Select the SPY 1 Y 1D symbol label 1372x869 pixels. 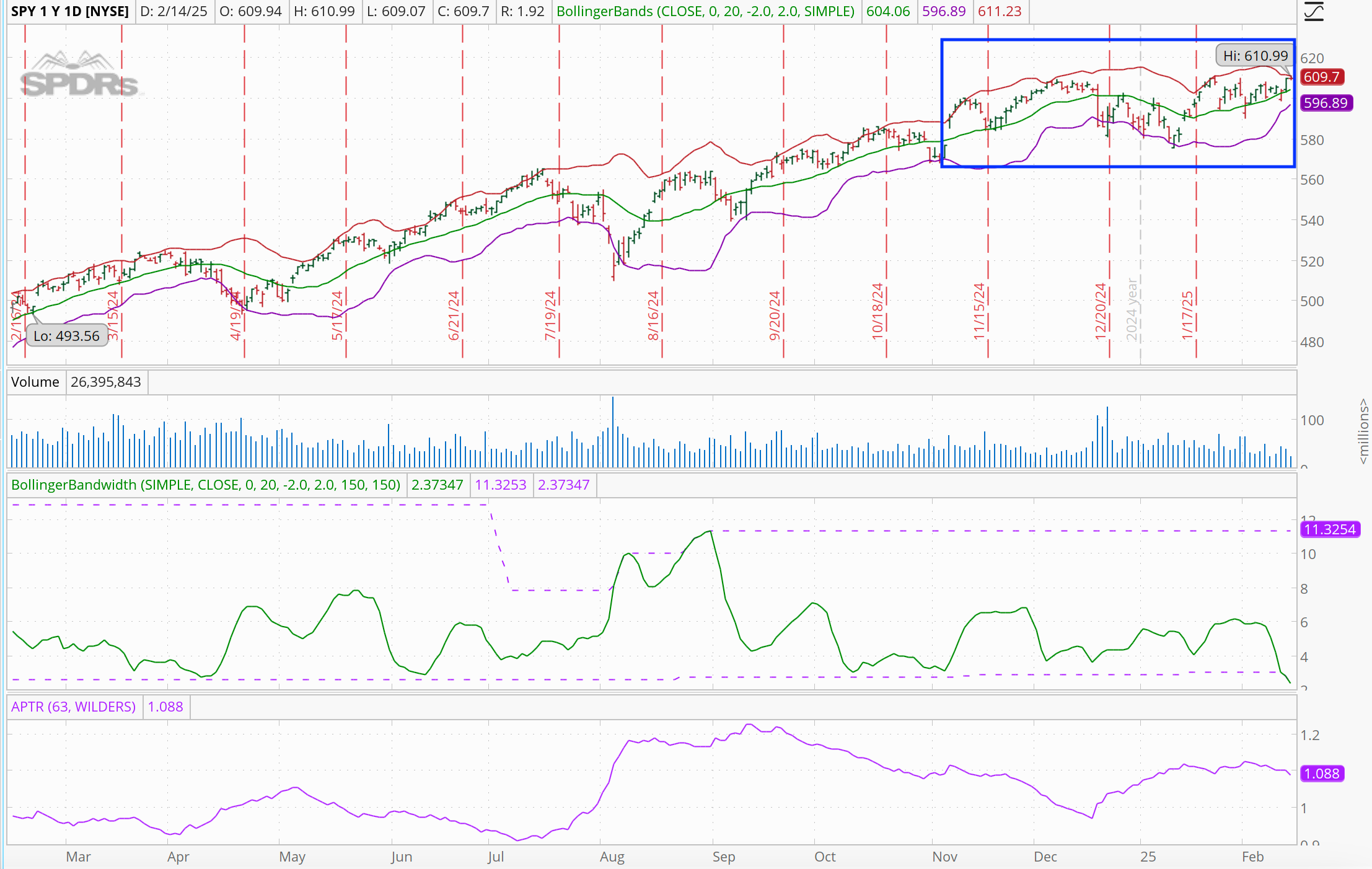[x=70, y=11]
